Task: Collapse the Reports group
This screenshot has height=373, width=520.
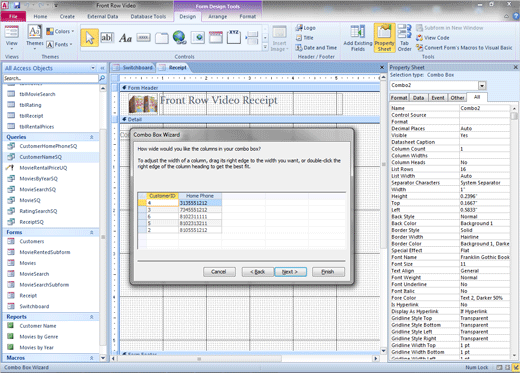Action: click(91, 317)
